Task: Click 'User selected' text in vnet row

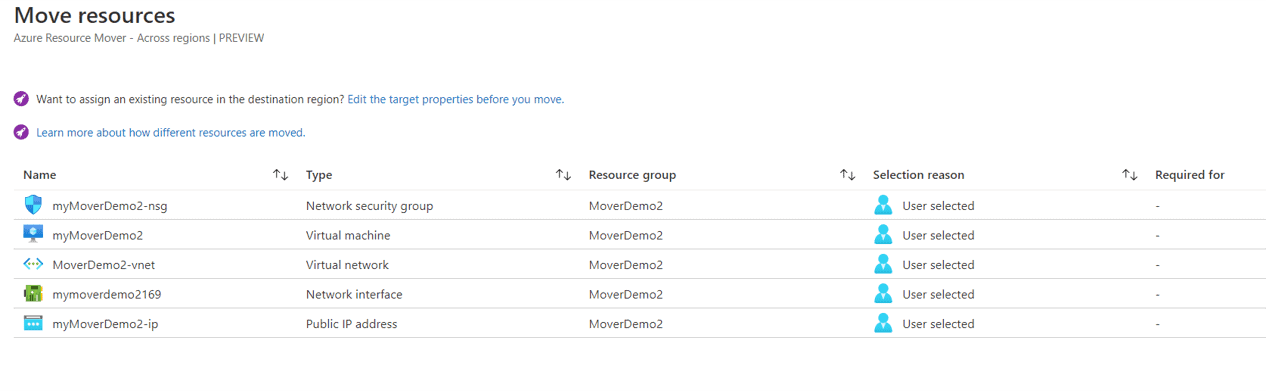Action: 938,265
